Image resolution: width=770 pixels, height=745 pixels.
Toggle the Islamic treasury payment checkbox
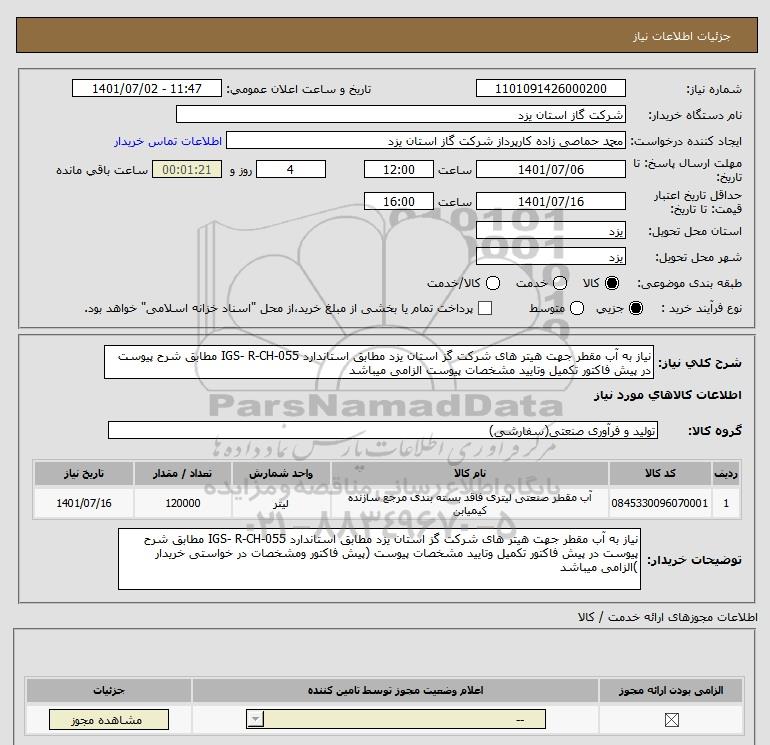[485, 308]
